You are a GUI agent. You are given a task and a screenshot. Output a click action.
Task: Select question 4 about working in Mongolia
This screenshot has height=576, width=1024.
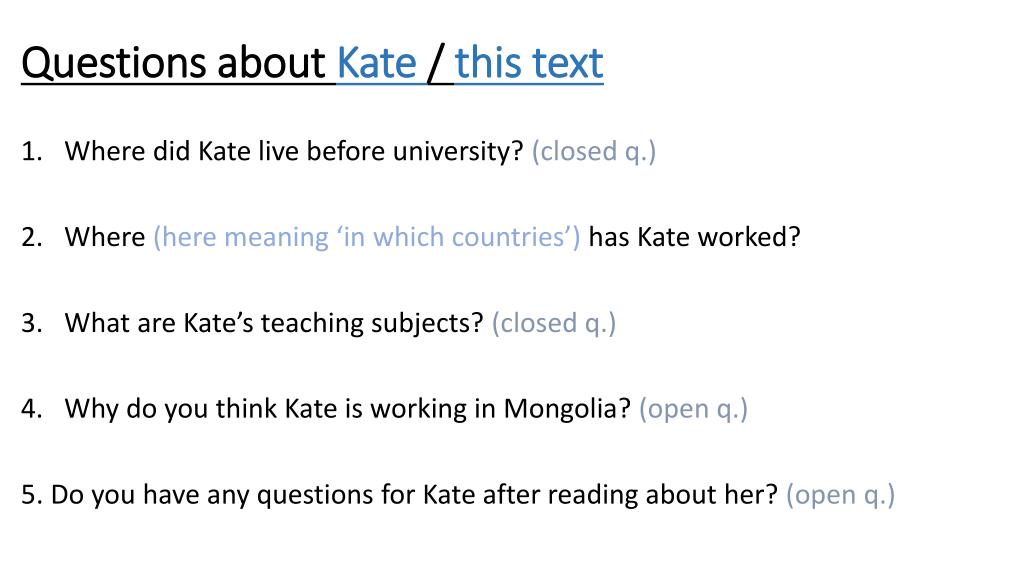click(347, 409)
